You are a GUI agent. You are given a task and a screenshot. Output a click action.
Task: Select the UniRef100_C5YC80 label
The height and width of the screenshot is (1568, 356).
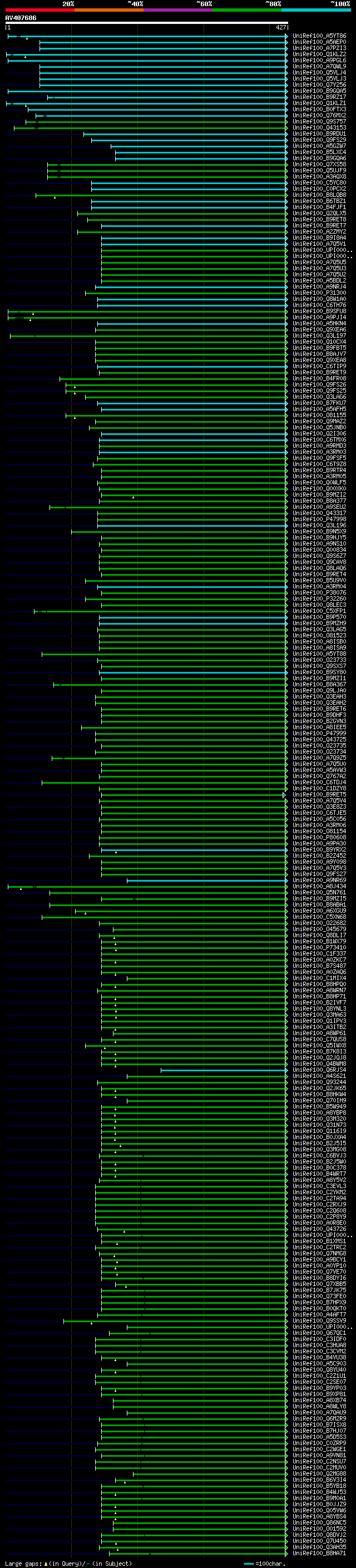click(x=319, y=182)
